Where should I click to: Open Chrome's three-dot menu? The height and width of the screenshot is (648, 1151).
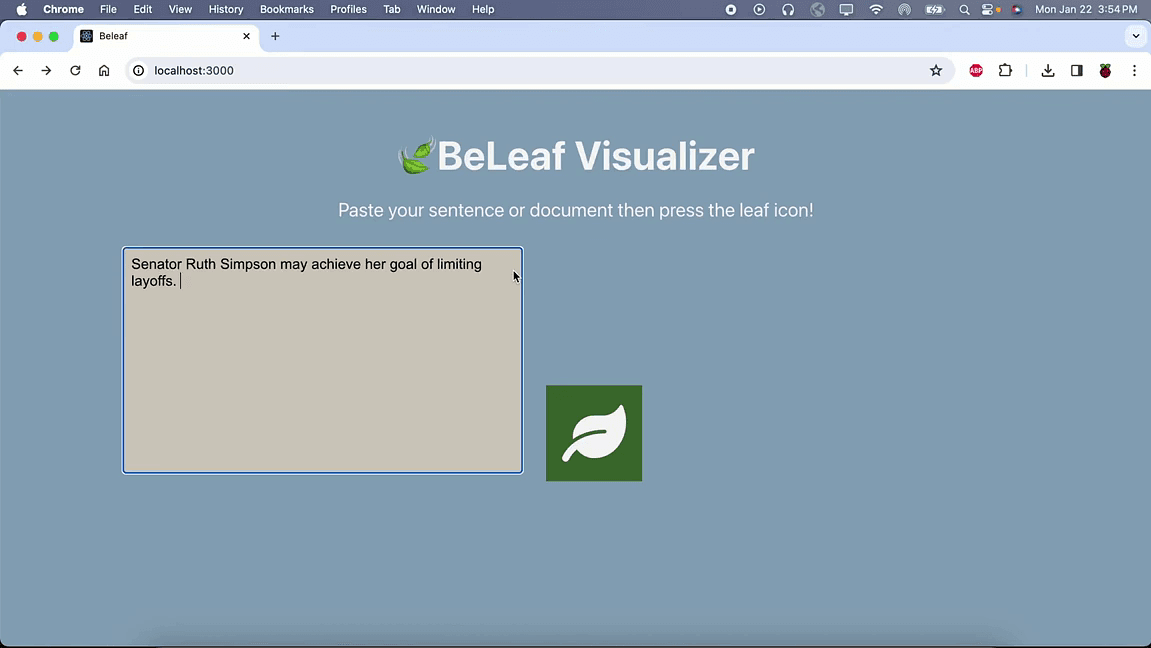coord(1134,71)
